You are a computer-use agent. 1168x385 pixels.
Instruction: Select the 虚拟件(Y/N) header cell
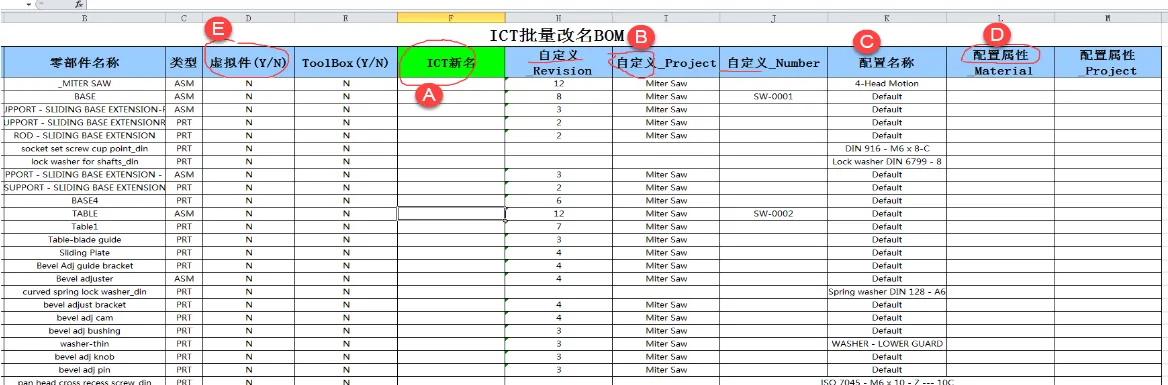(x=249, y=63)
